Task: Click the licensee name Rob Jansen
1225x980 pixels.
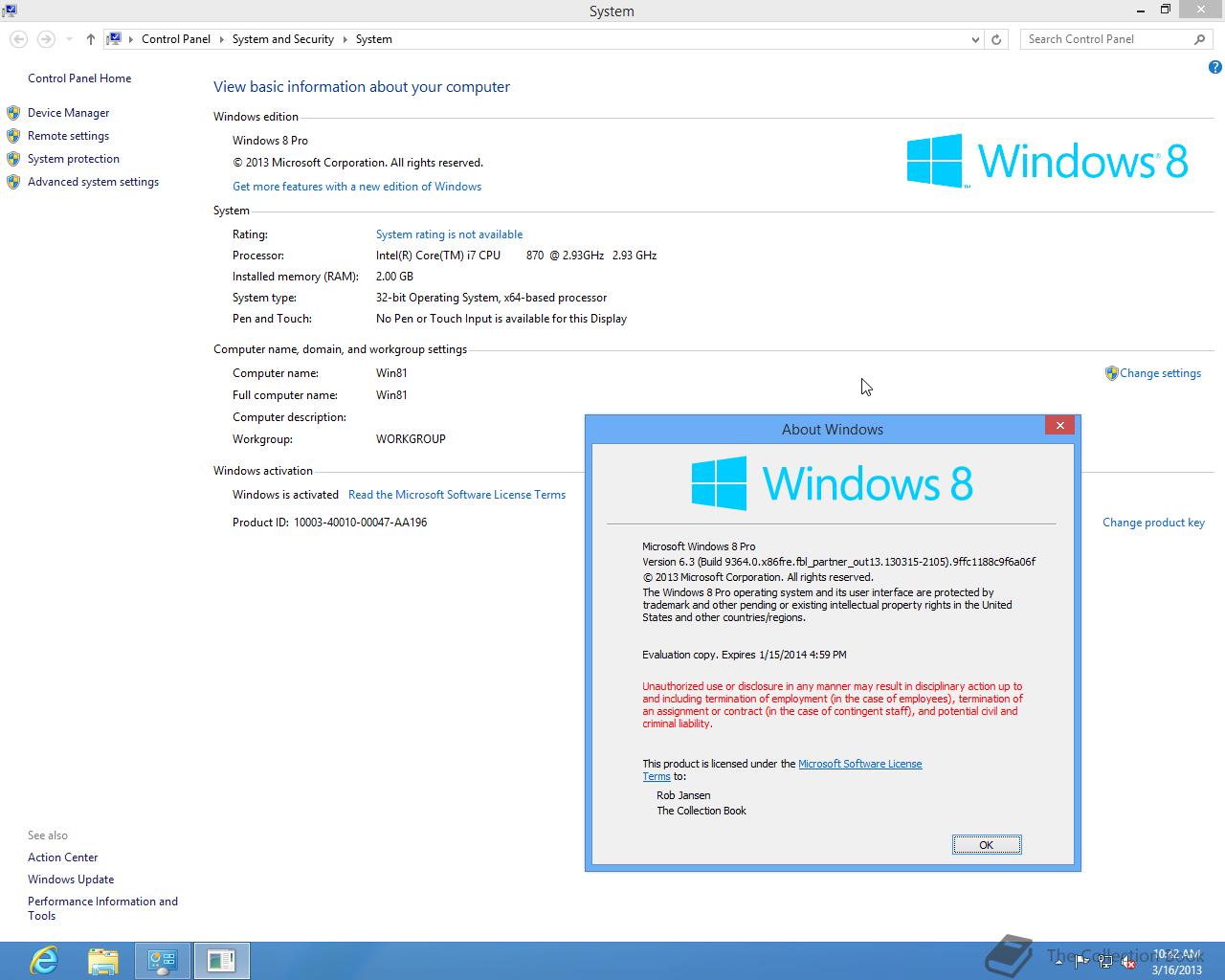Action: click(x=683, y=795)
